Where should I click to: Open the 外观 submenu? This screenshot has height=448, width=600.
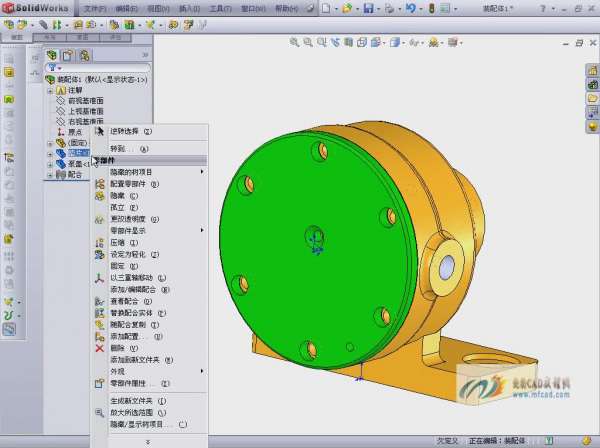click(x=149, y=371)
